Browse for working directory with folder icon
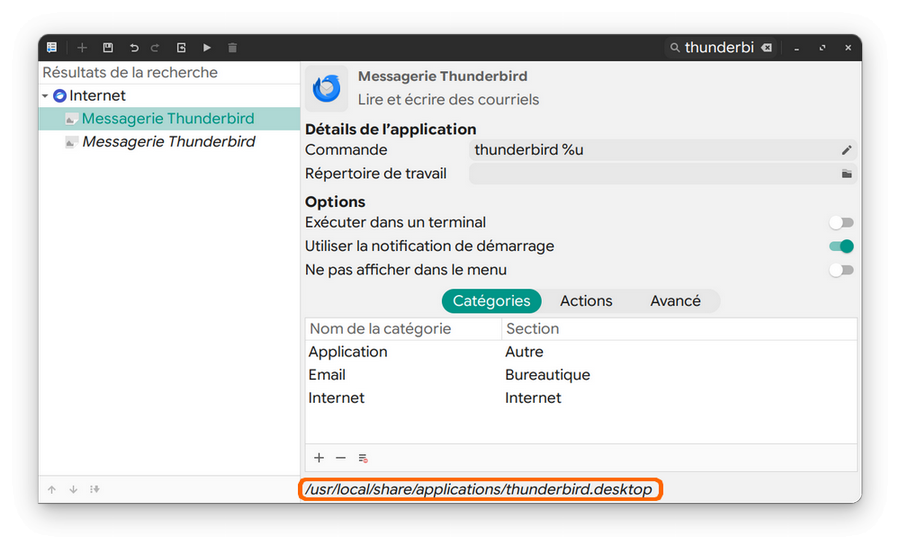 (846, 174)
